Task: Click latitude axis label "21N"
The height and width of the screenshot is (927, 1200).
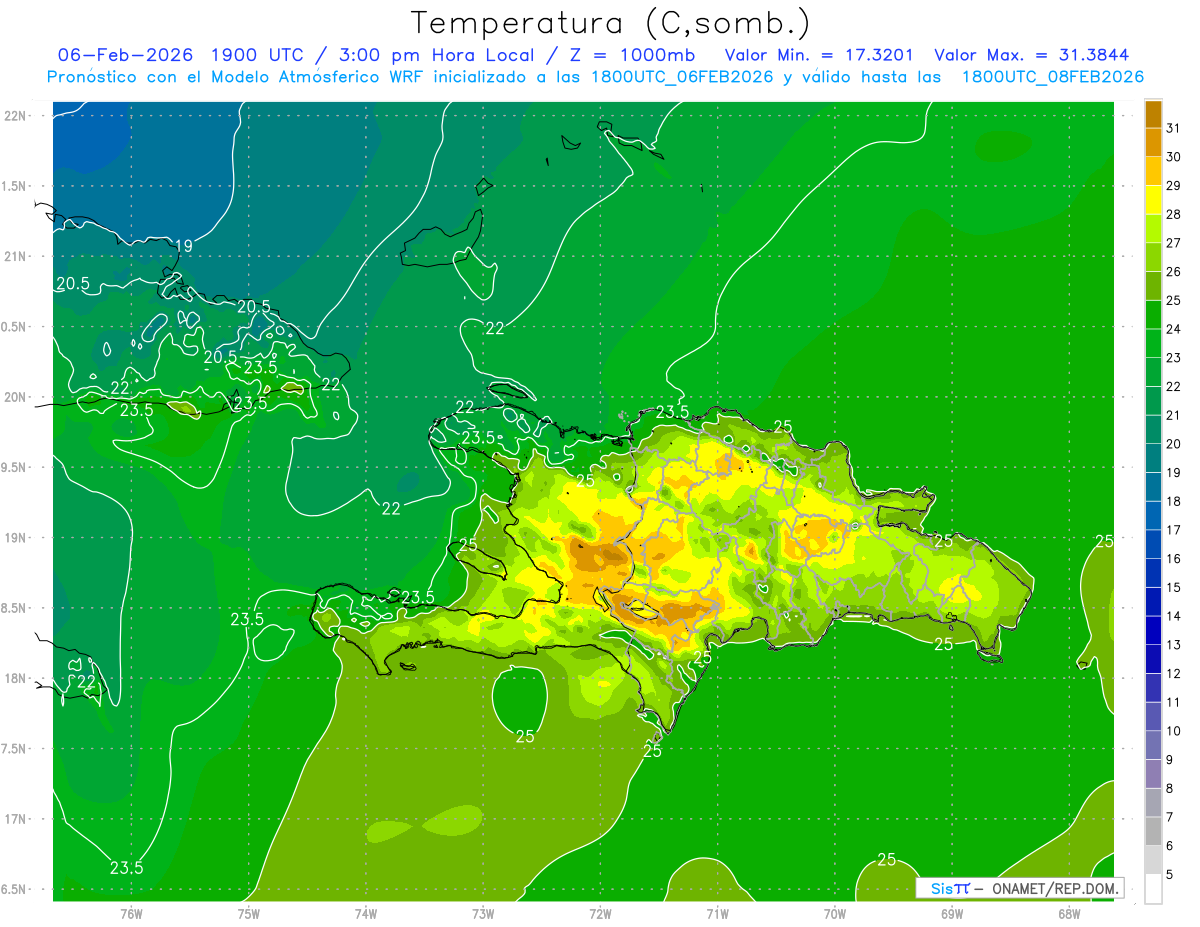Action: pos(15,256)
